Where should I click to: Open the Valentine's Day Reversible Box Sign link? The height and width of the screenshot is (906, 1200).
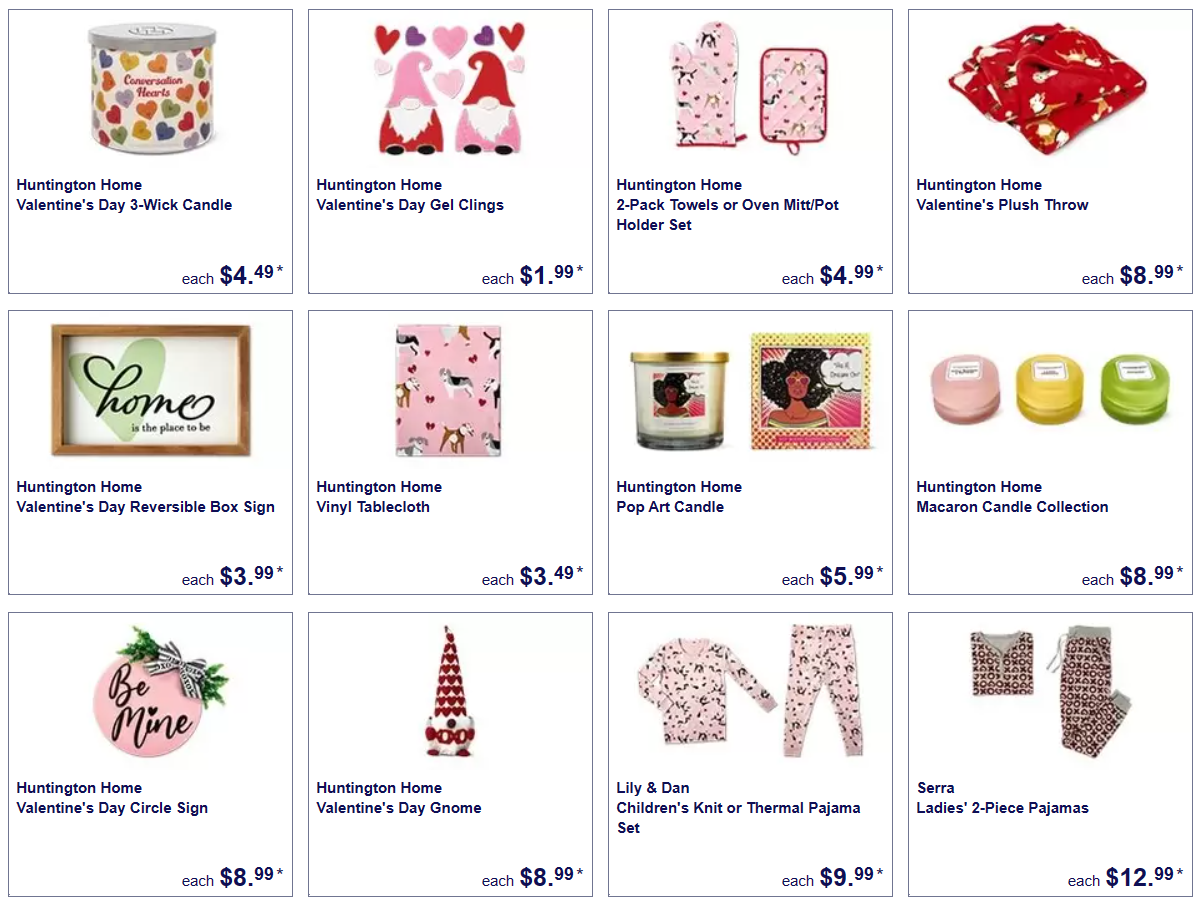tap(145, 507)
